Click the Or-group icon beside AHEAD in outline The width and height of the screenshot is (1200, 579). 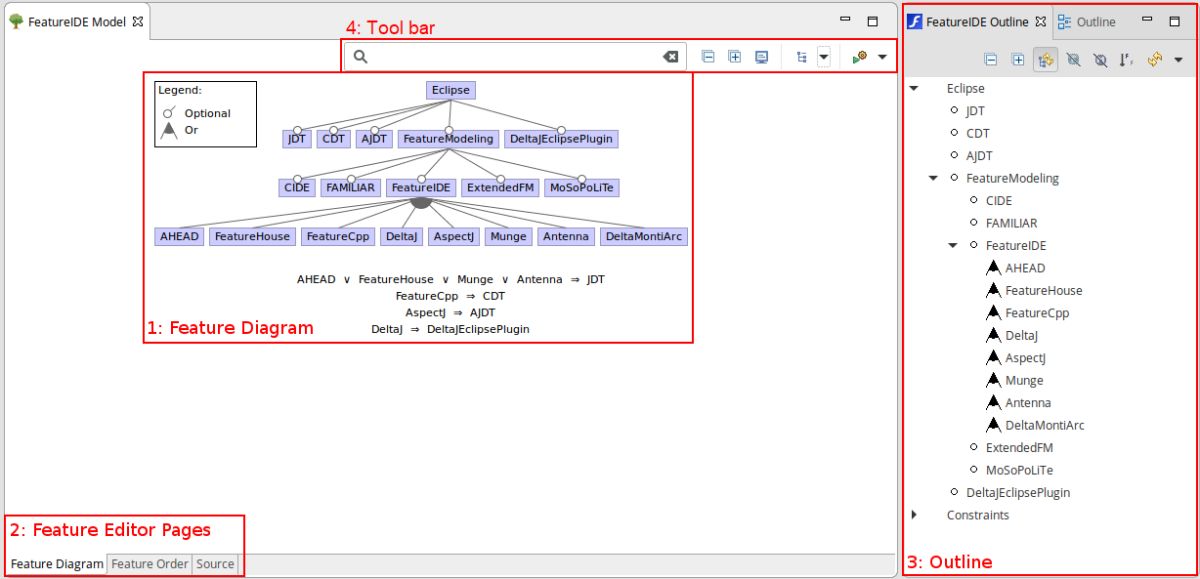click(993, 268)
